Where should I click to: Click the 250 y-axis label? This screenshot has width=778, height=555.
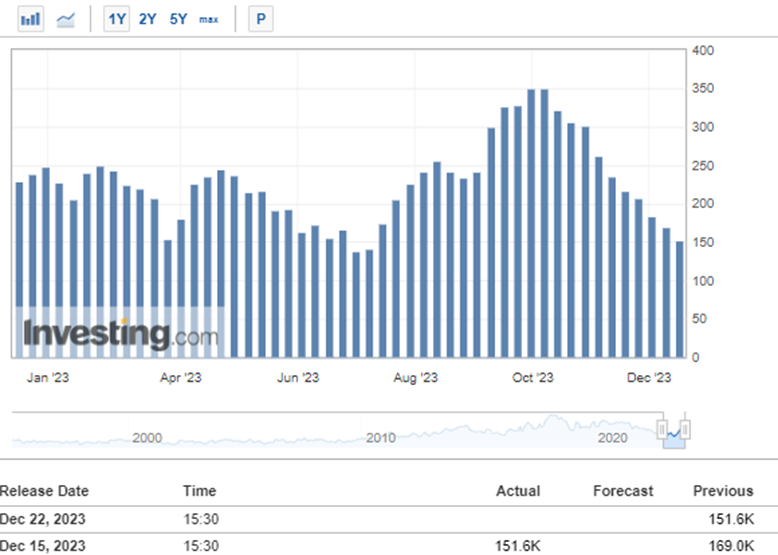click(703, 166)
